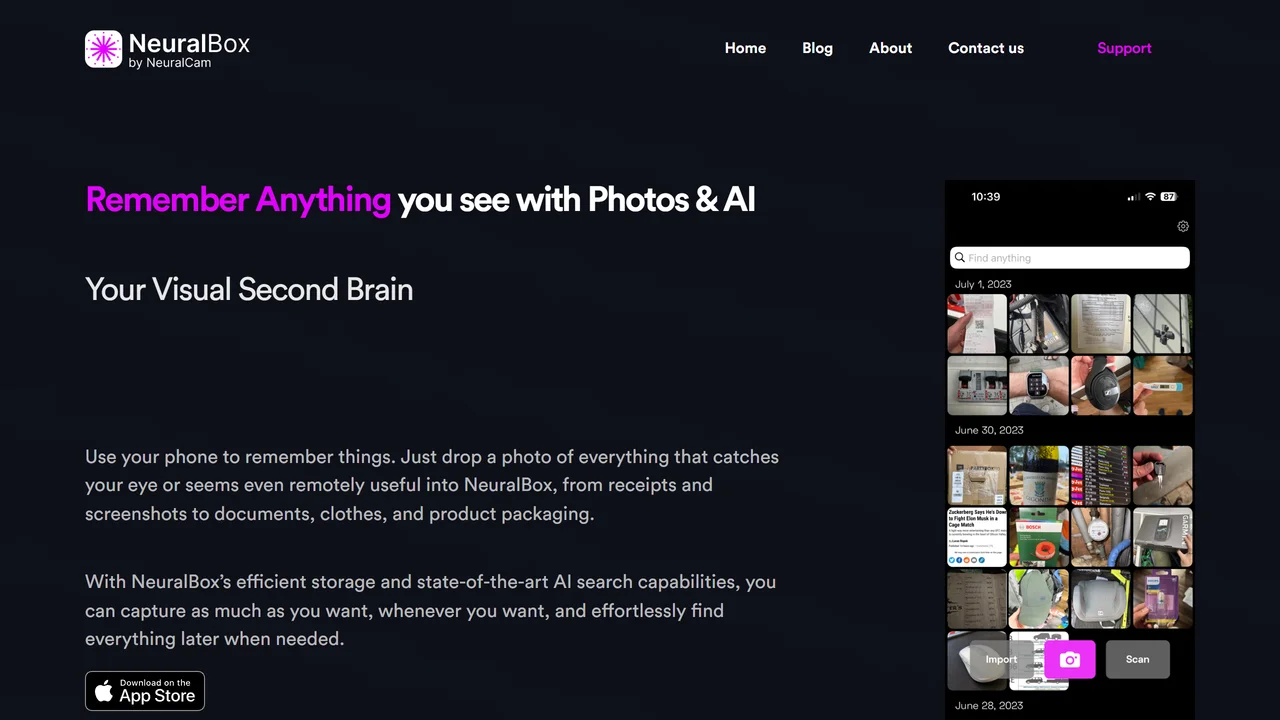Click the 10:39 clock in the phone mockup

(x=985, y=197)
